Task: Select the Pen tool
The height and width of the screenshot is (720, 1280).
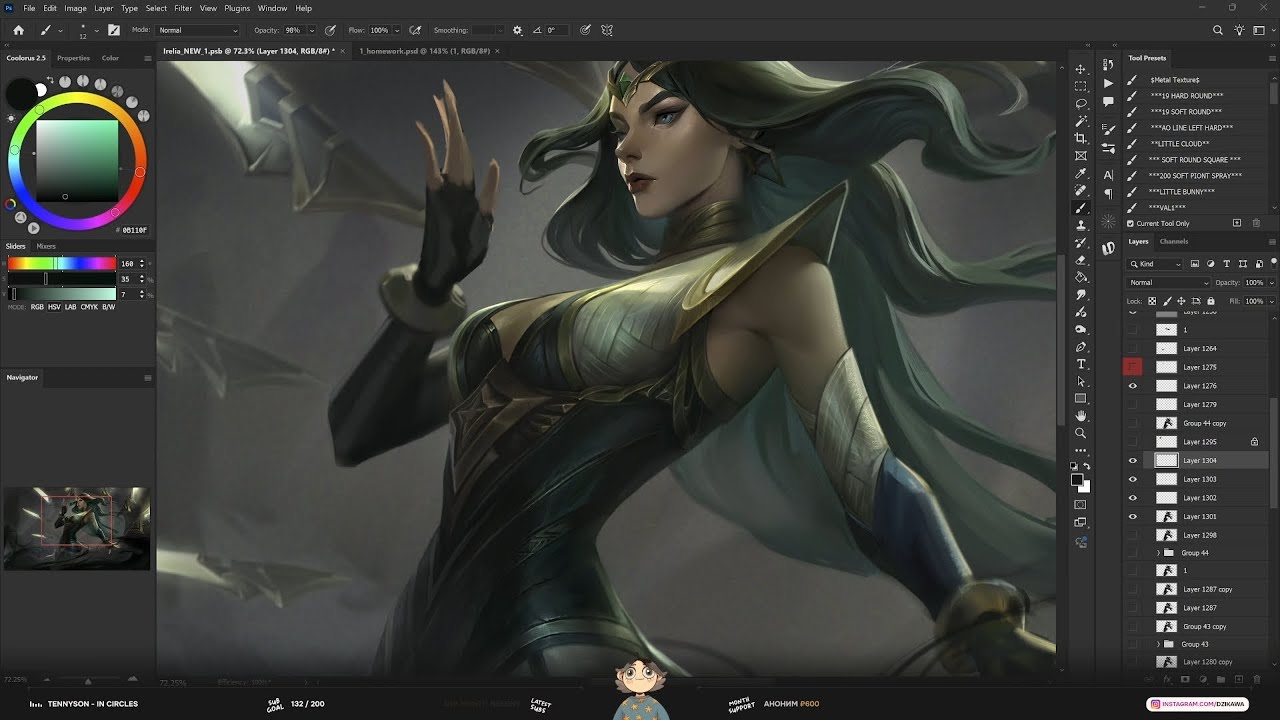Action: [1080, 347]
